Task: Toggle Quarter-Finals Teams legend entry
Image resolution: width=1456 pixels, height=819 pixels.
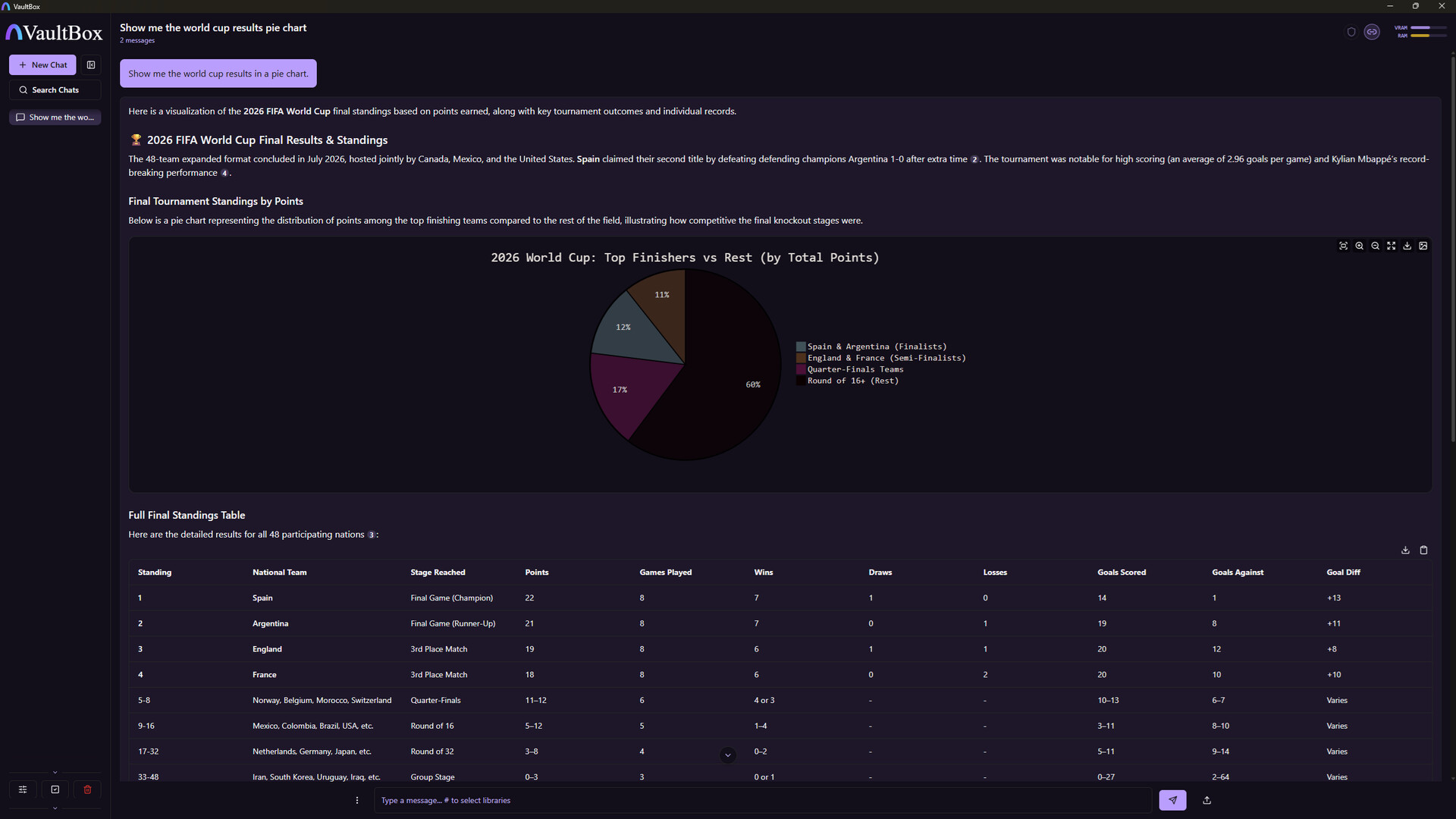Action: [850, 370]
